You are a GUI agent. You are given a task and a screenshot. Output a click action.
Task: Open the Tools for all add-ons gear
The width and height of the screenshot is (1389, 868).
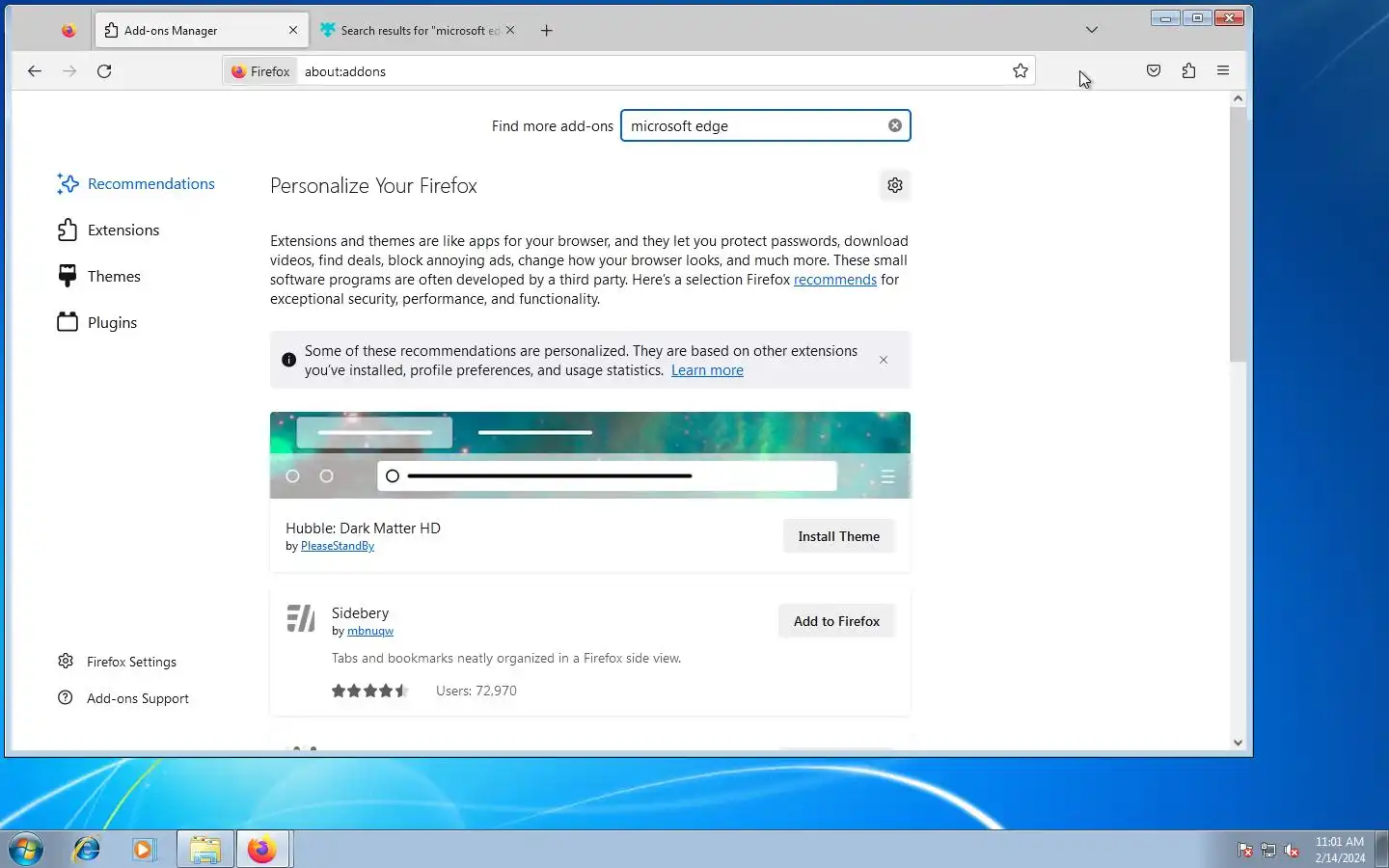pos(895,185)
